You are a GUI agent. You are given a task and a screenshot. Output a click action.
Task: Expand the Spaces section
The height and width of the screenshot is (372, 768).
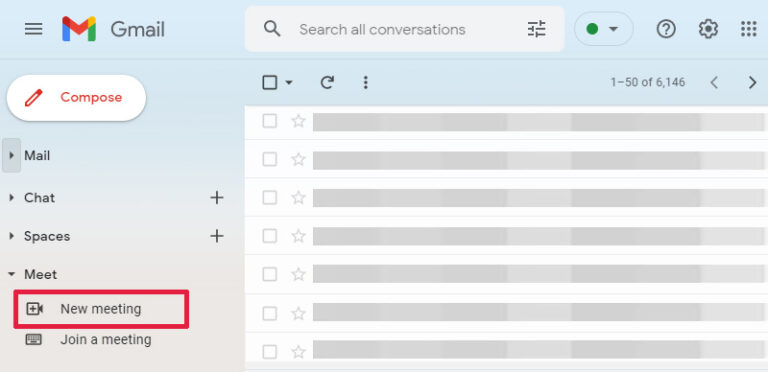(x=11, y=236)
